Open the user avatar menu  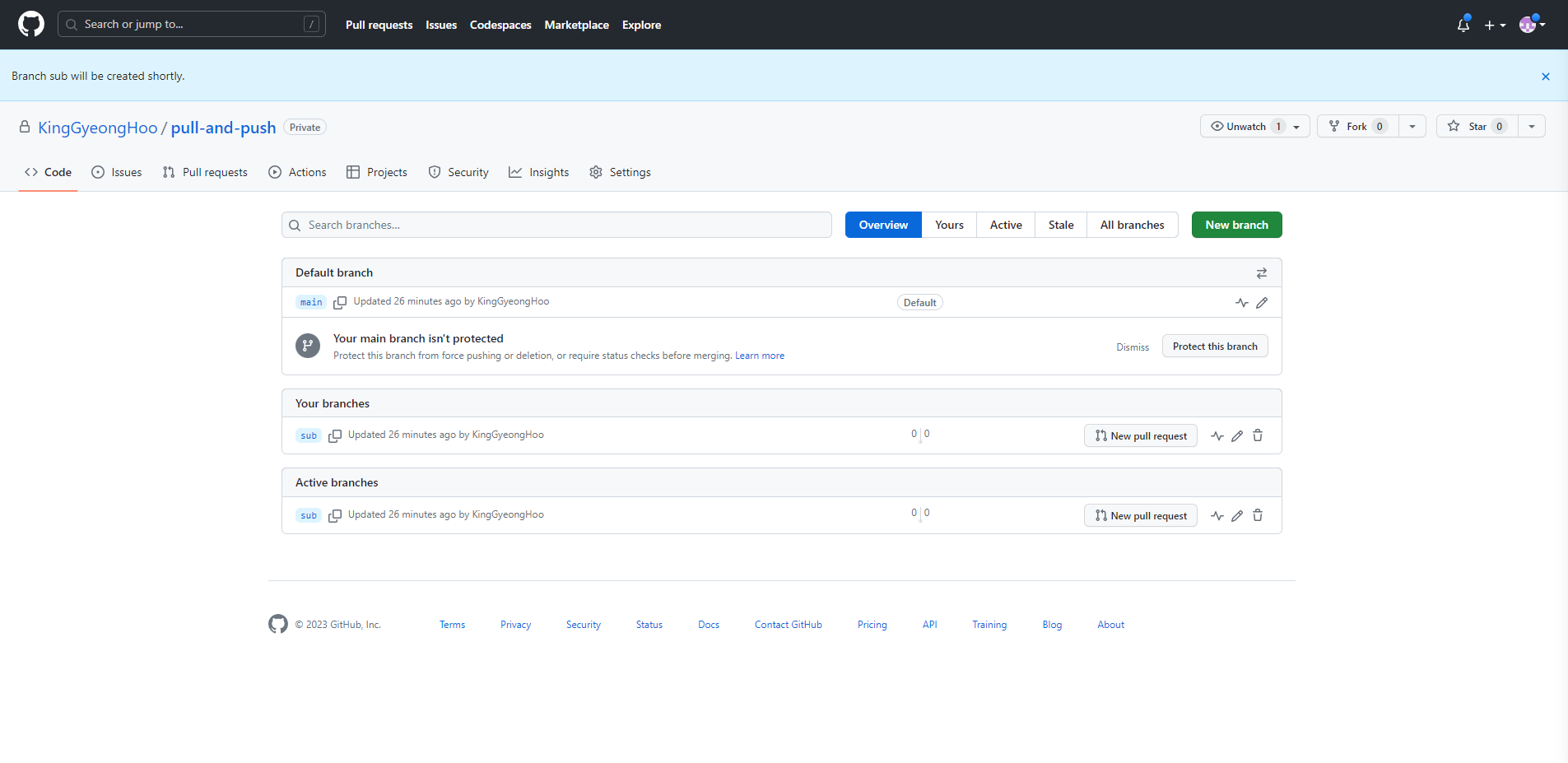tap(1532, 25)
